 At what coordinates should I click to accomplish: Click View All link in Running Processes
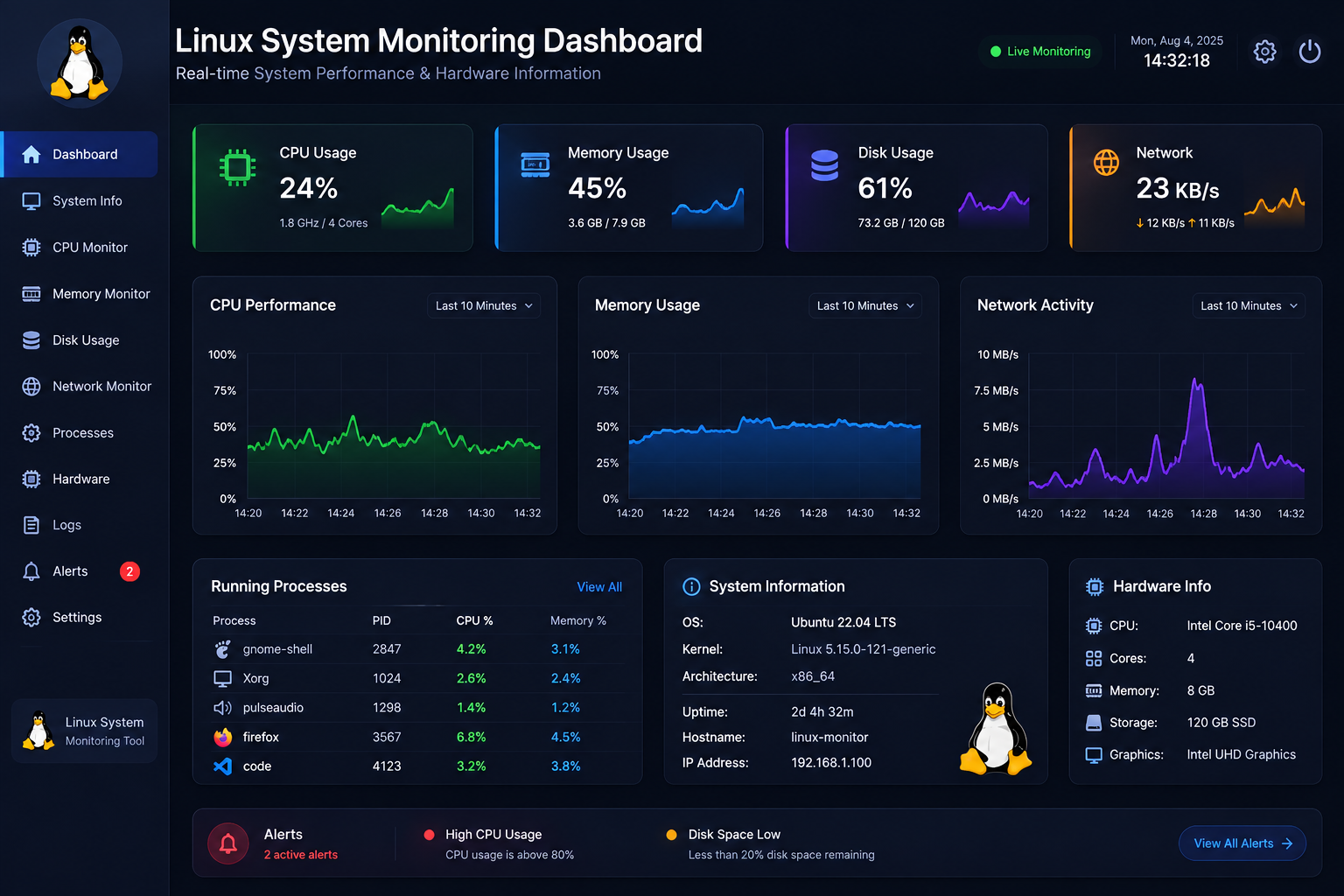(x=599, y=587)
